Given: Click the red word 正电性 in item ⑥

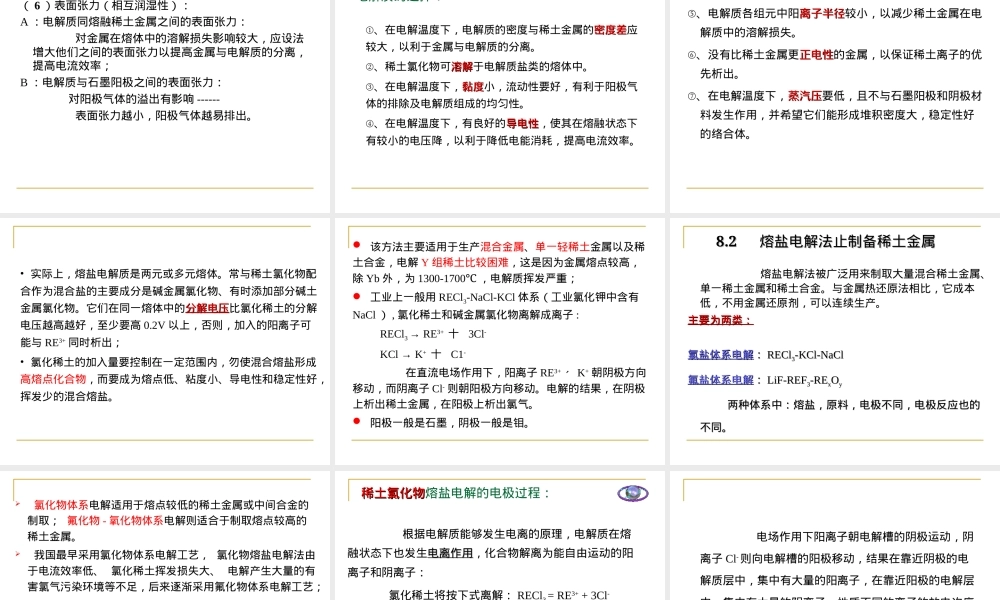Looking at the screenshot, I should click(816, 55).
